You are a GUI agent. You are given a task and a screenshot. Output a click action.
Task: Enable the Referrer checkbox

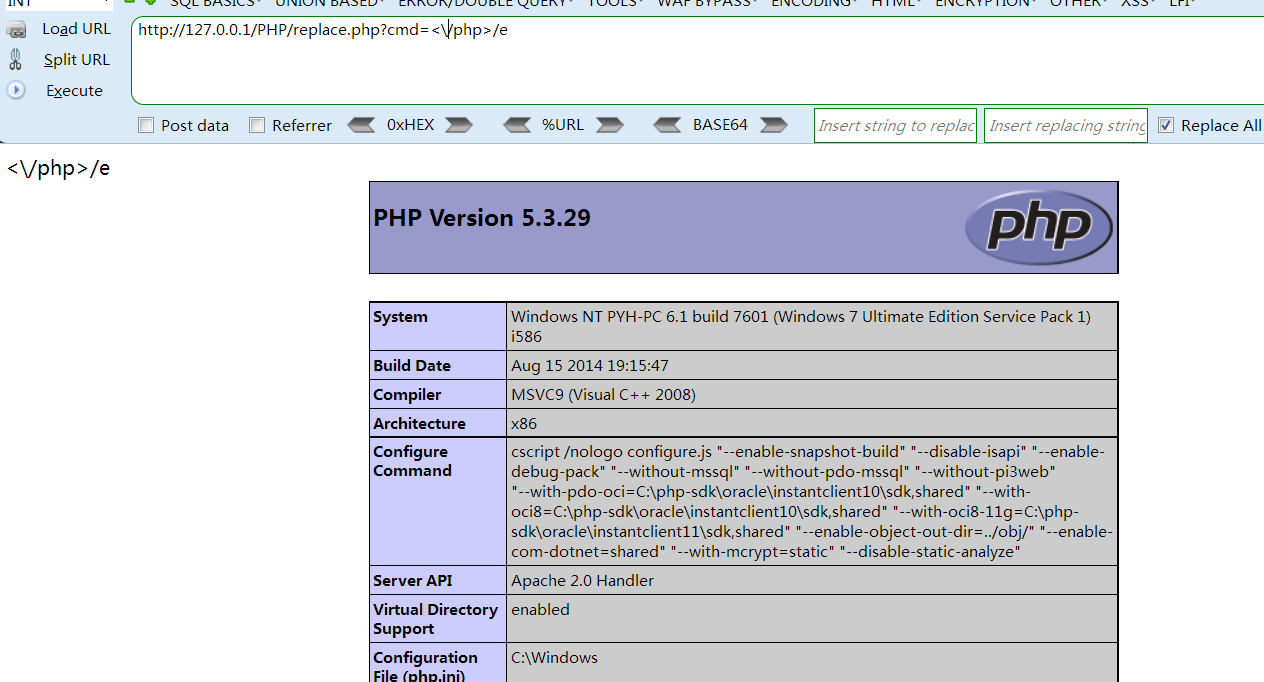click(257, 125)
